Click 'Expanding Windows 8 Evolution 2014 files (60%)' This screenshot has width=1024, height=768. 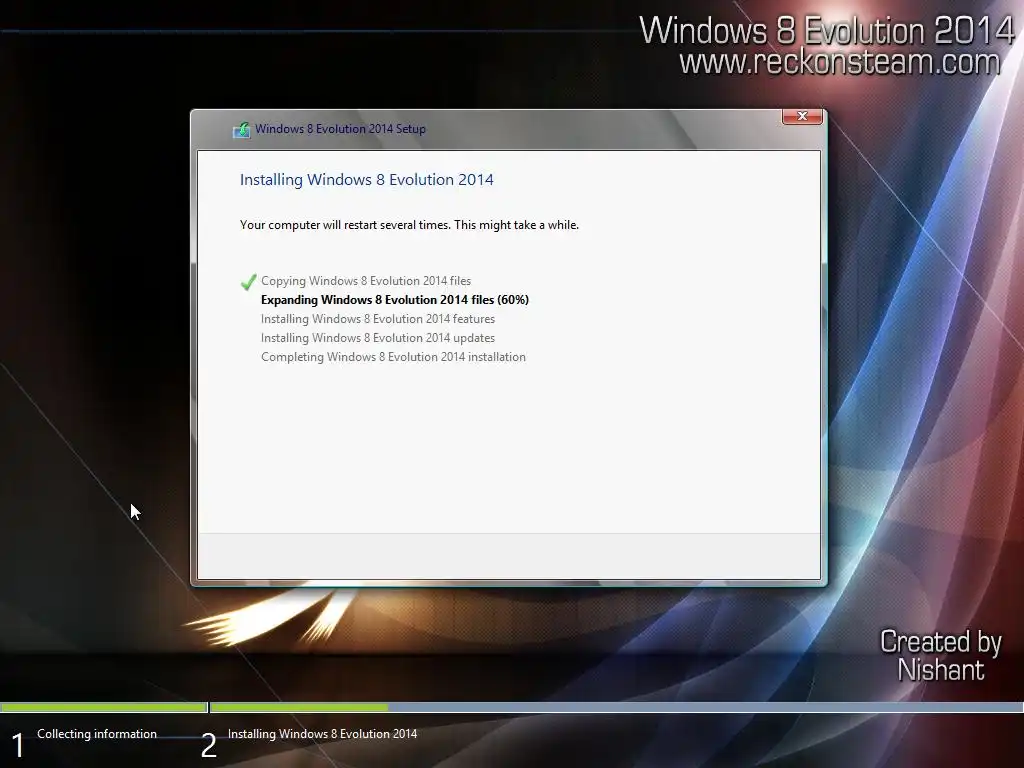point(394,300)
